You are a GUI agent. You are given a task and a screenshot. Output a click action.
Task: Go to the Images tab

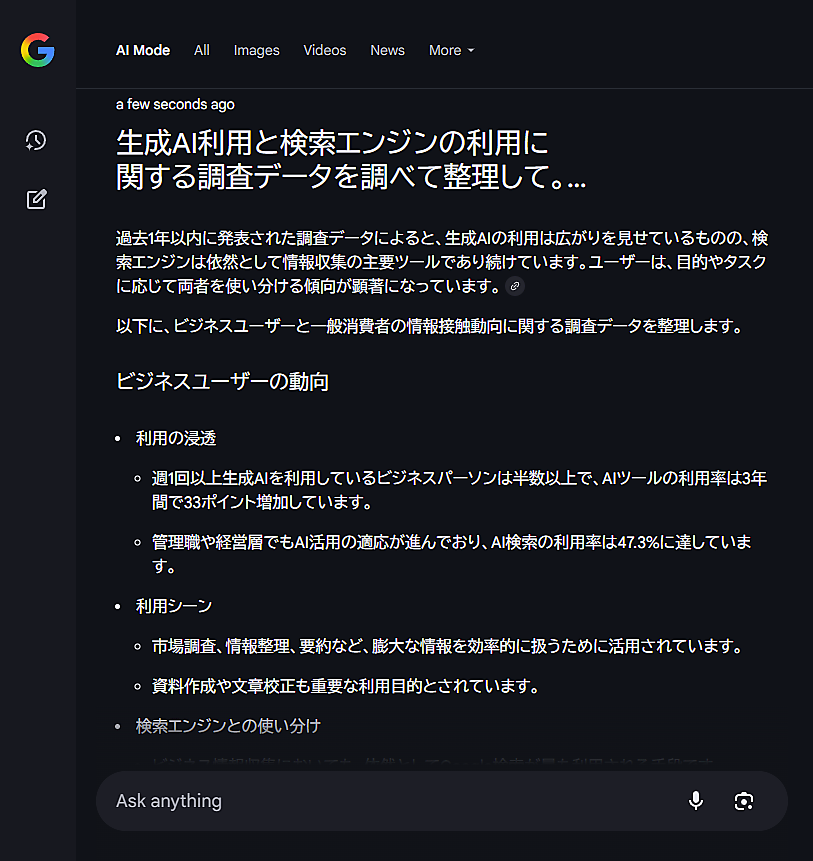coord(257,50)
